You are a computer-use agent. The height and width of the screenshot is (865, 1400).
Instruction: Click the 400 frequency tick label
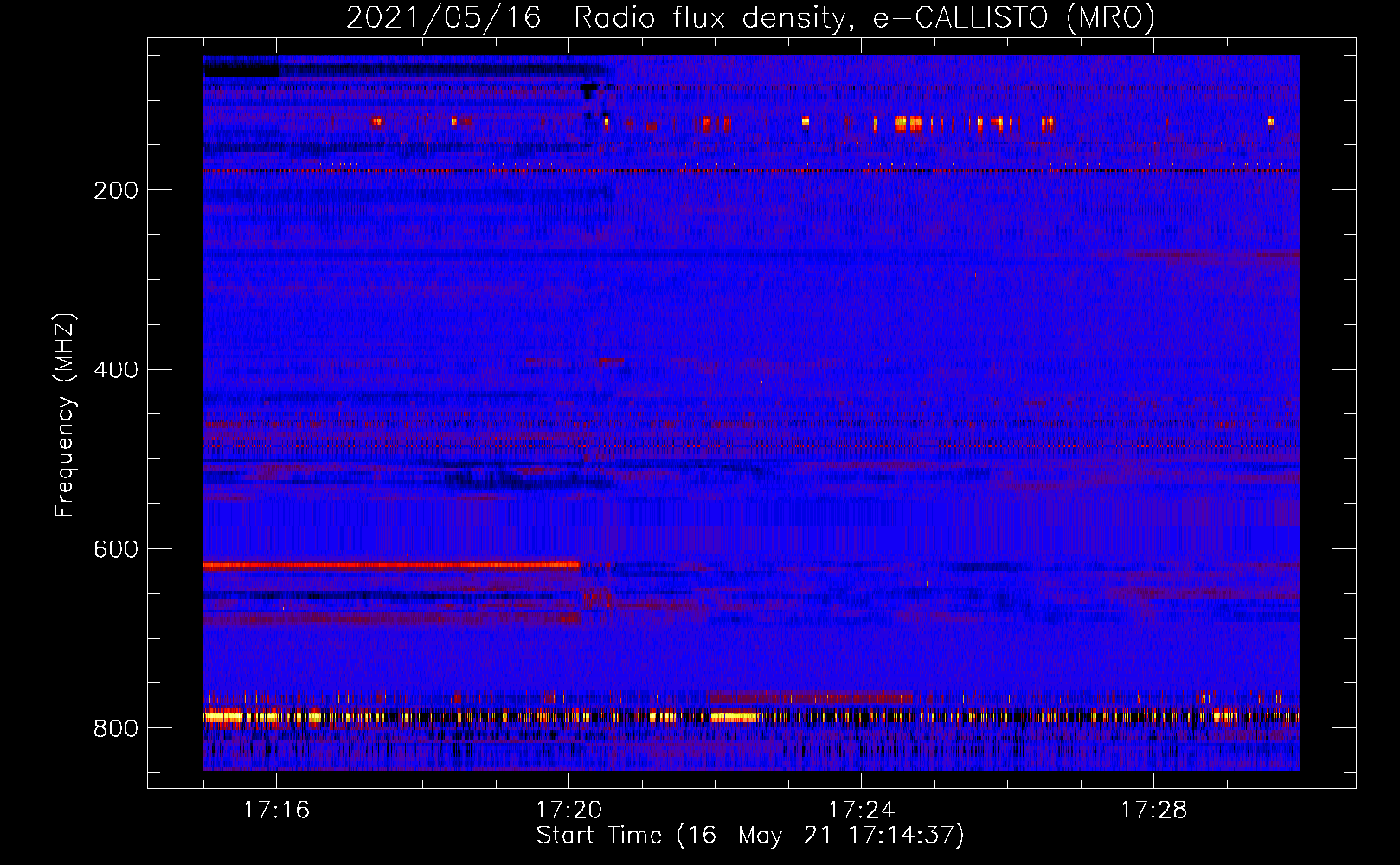116,370
